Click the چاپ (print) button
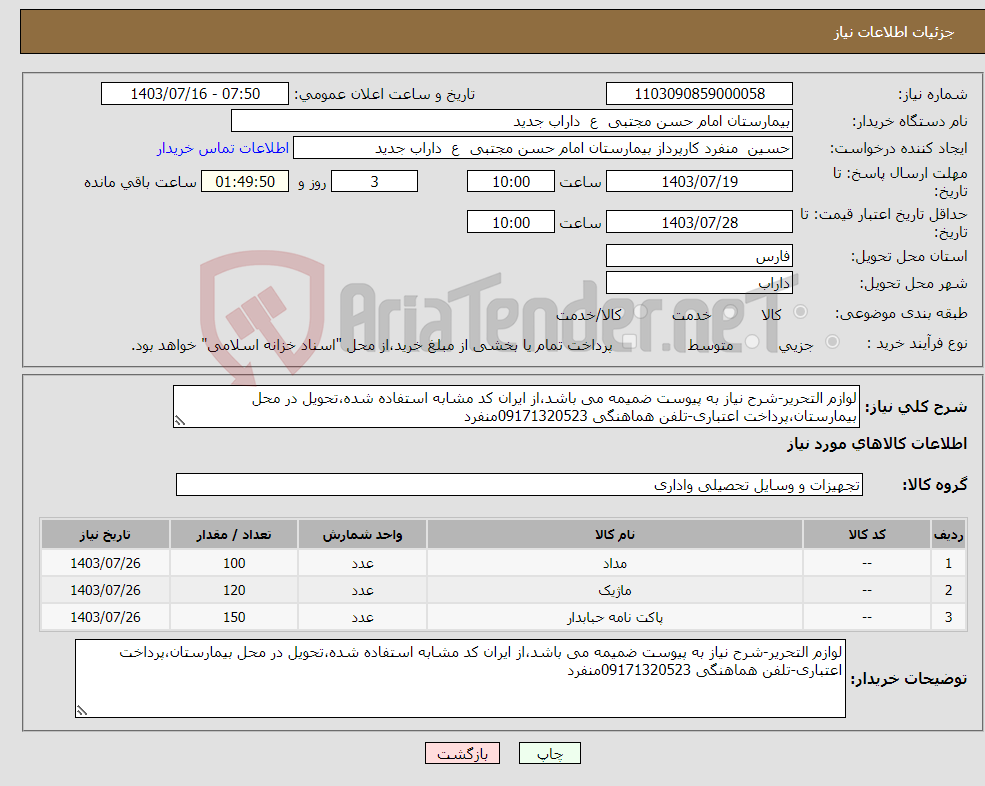Image resolution: width=985 pixels, height=786 pixels. coord(549,753)
